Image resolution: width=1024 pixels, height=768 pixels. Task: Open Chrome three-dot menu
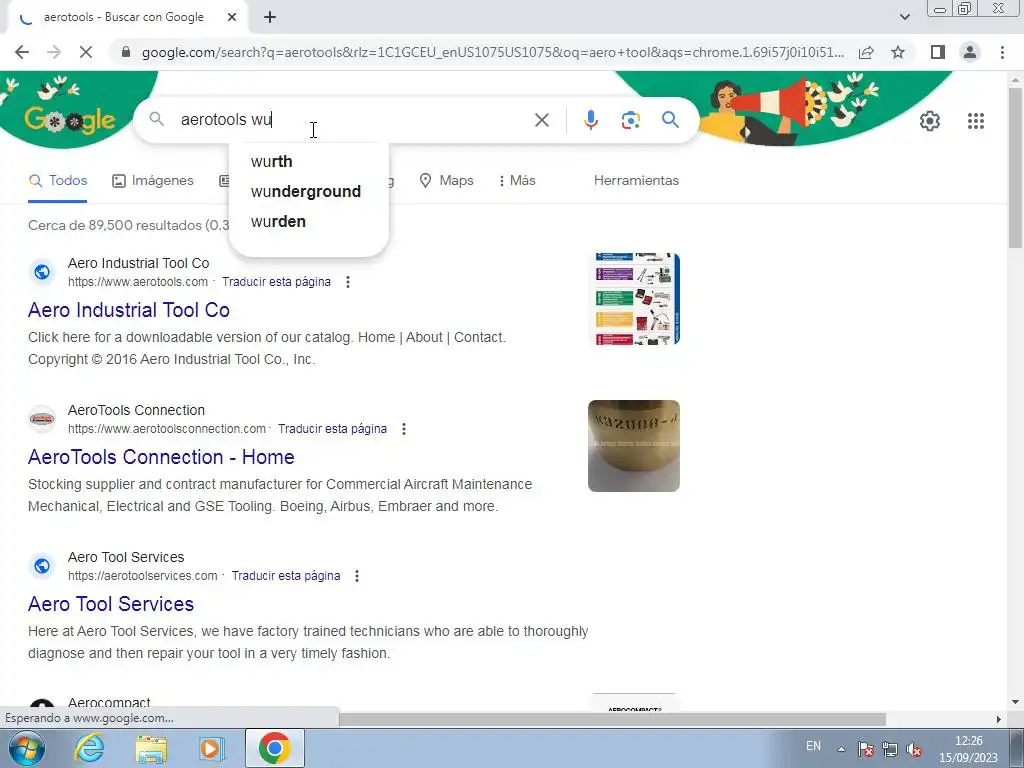[1002, 52]
